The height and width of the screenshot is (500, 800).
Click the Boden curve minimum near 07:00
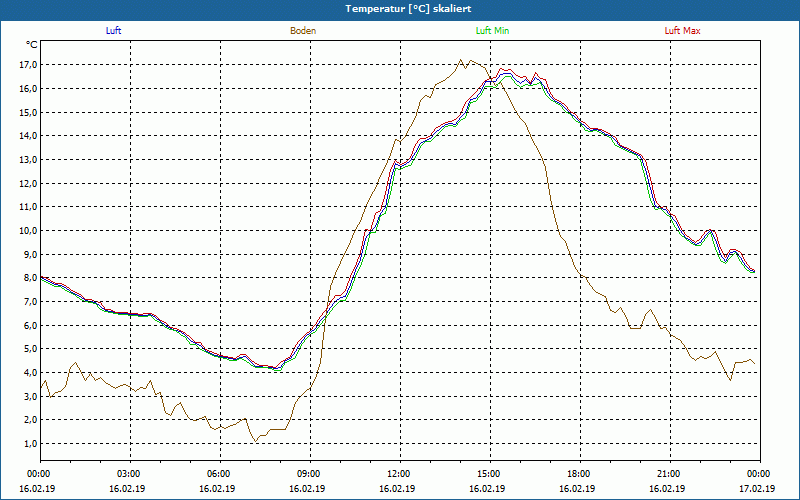pos(256,441)
